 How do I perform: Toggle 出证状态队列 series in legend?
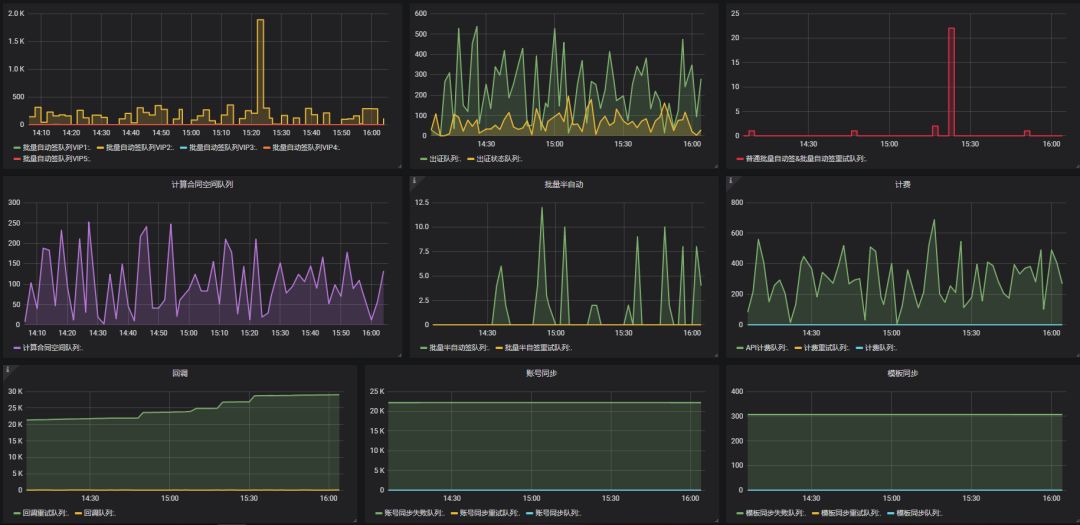coord(497,158)
